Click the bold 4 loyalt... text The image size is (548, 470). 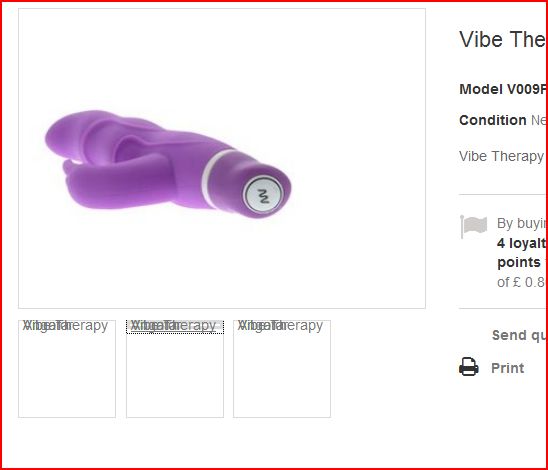(x=521, y=243)
